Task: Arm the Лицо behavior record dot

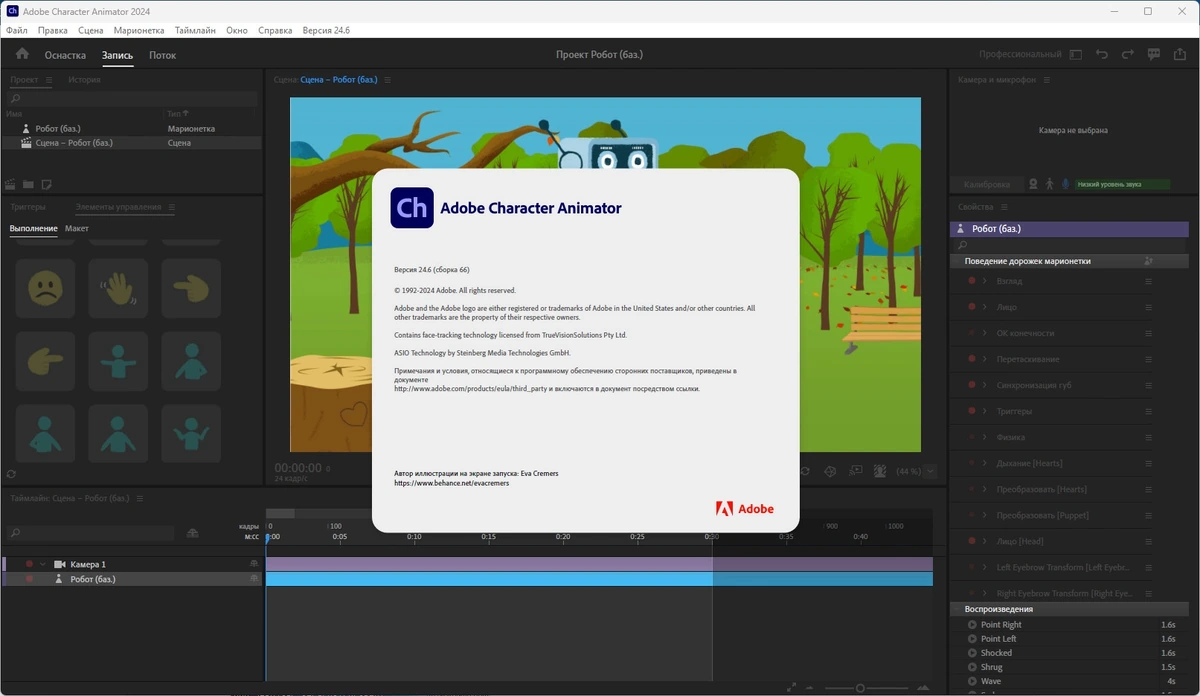Action: coord(971,307)
